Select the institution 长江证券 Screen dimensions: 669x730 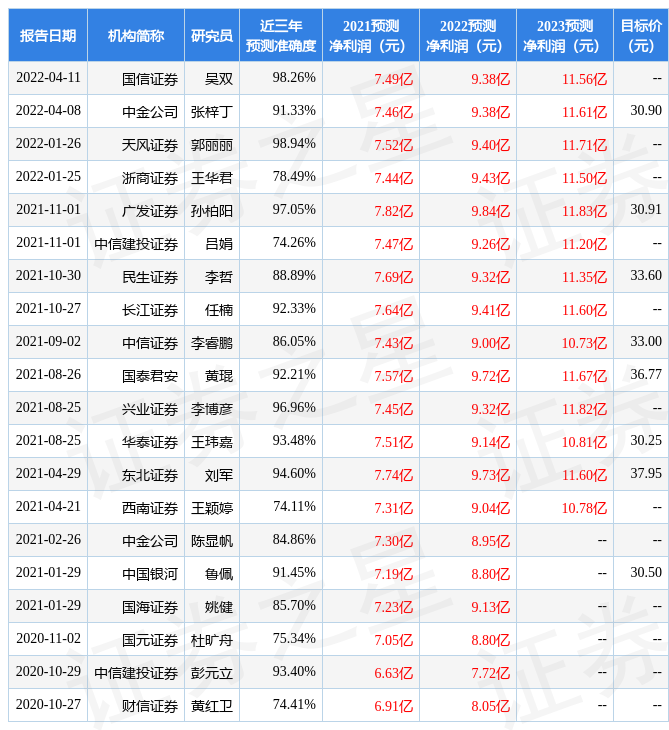click(150, 310)
